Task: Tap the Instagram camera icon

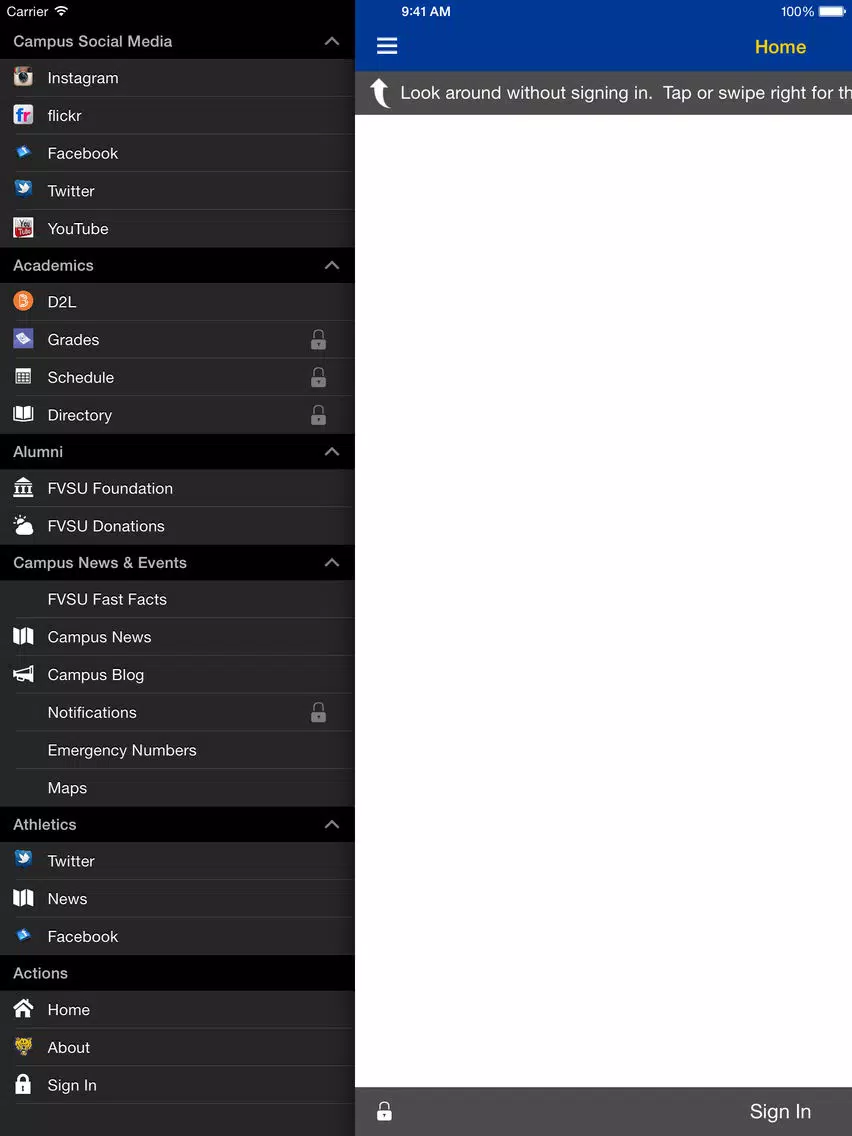Action: [x=23, y=77]
